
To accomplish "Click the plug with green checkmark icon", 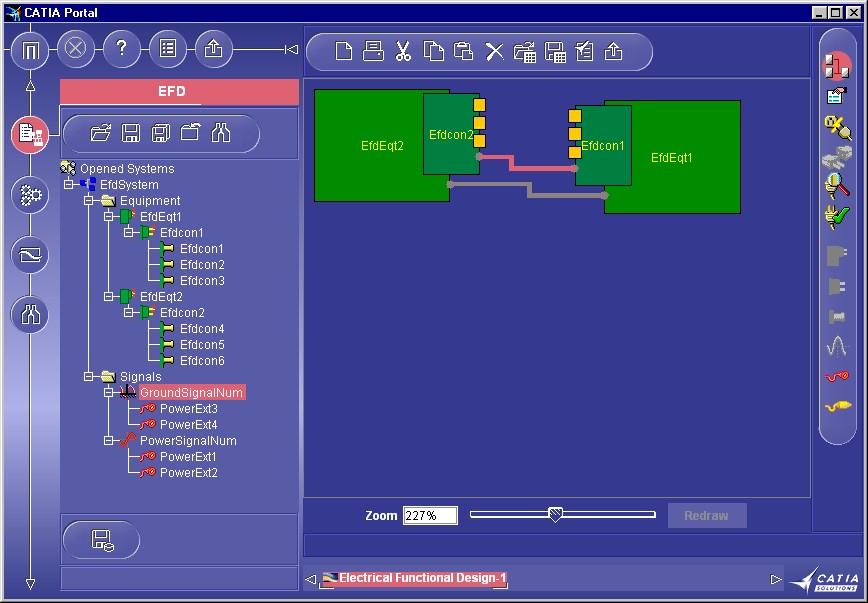I will pyautogui.click(x=837, y=217).
